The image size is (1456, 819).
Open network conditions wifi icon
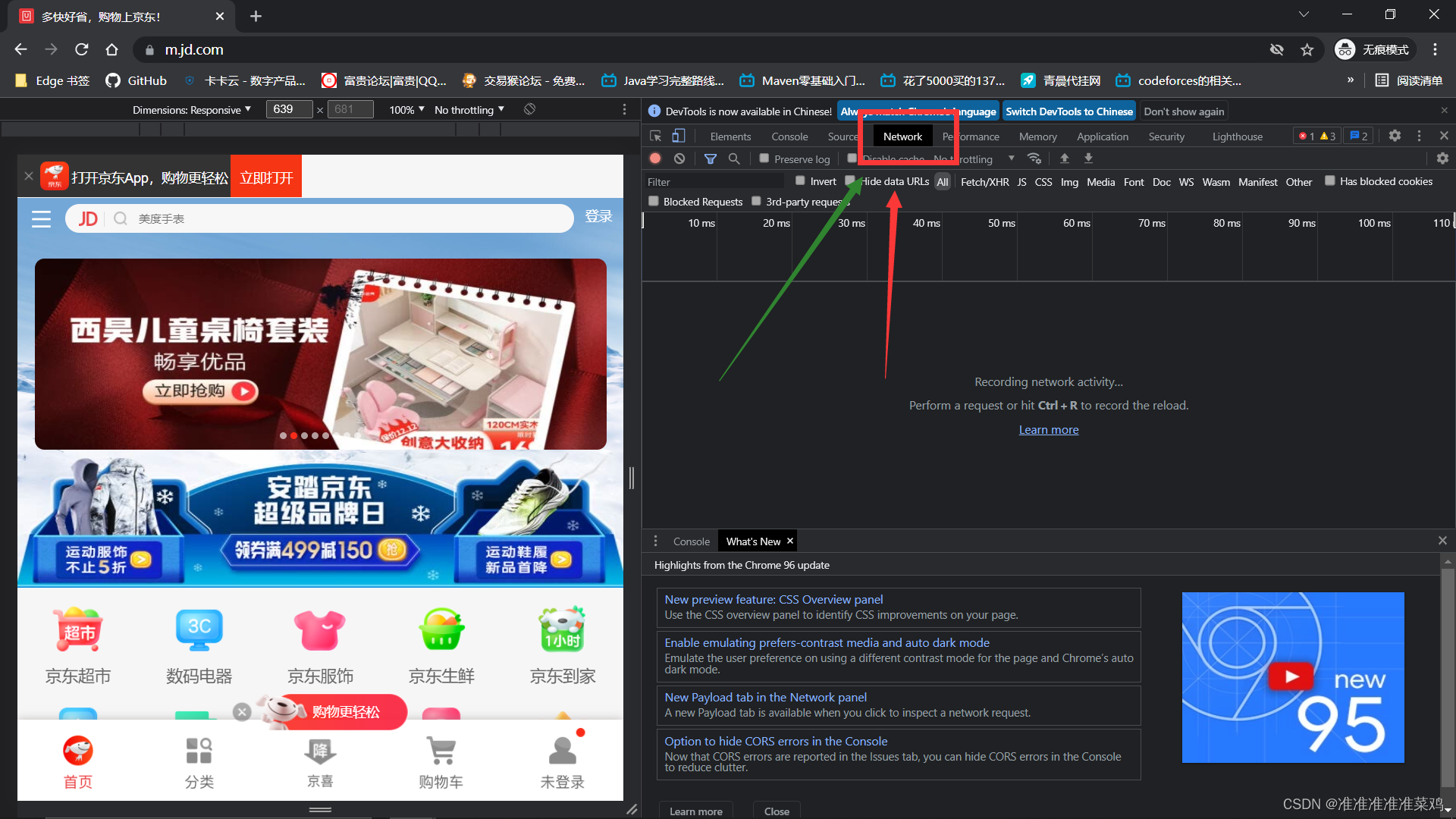pyautogui.click(x=1034, y=158)
